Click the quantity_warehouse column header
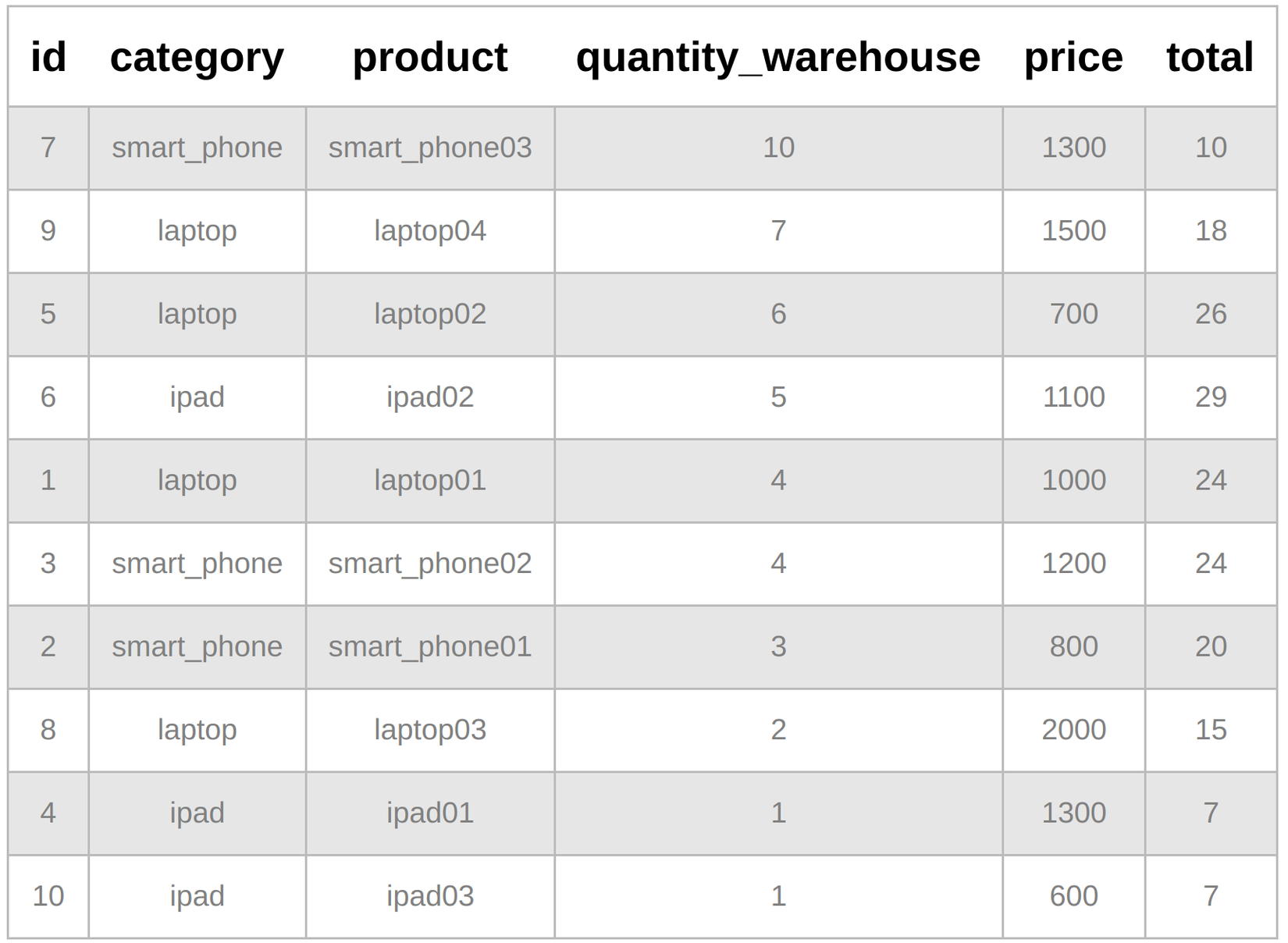The image size is (1288, 943). tap(777, 57)
